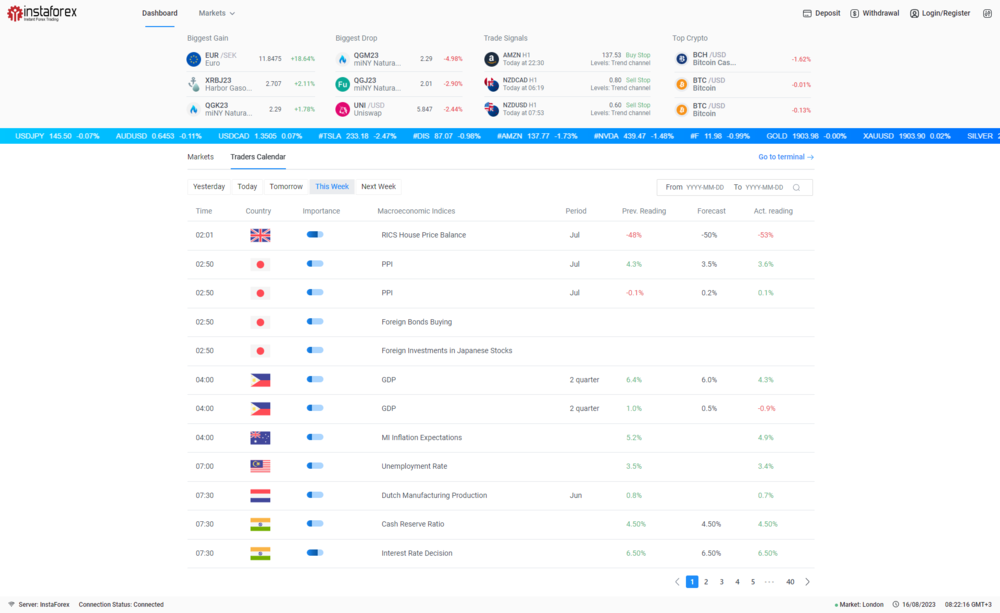
Task: Click the Go to terminal link
Action: click(786, 157)
